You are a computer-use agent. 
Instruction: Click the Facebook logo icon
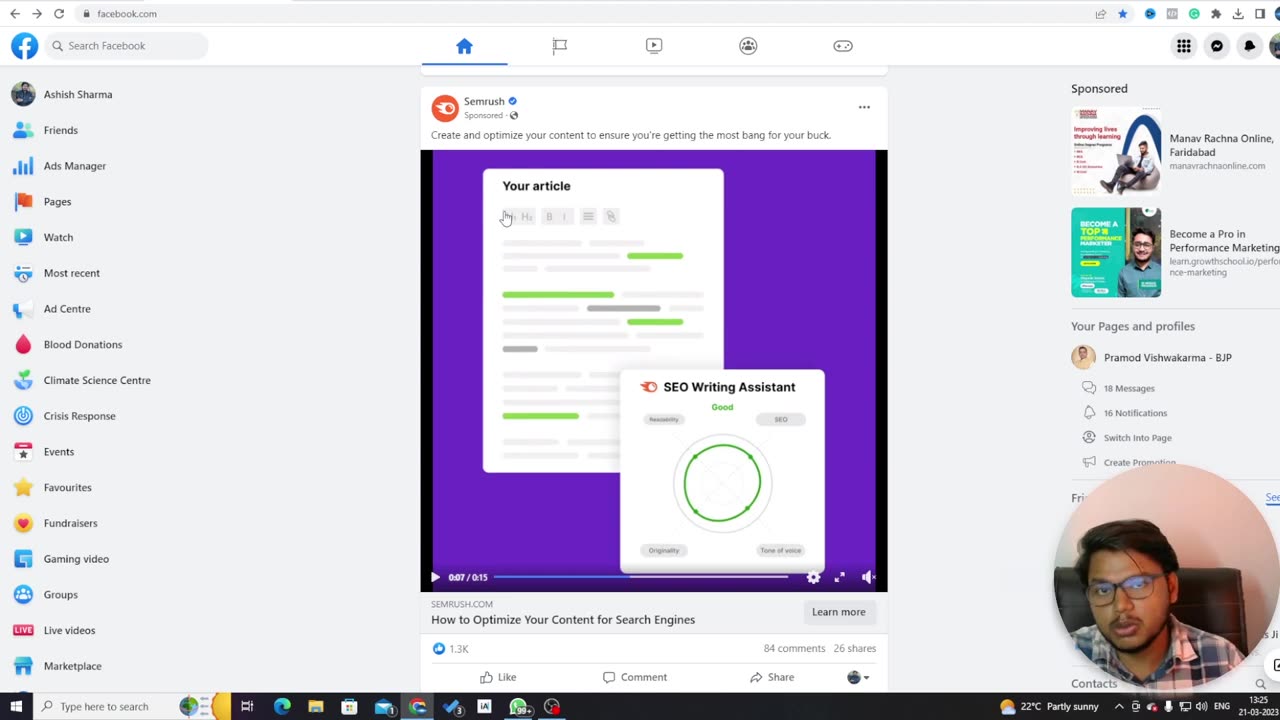(24, 46)
